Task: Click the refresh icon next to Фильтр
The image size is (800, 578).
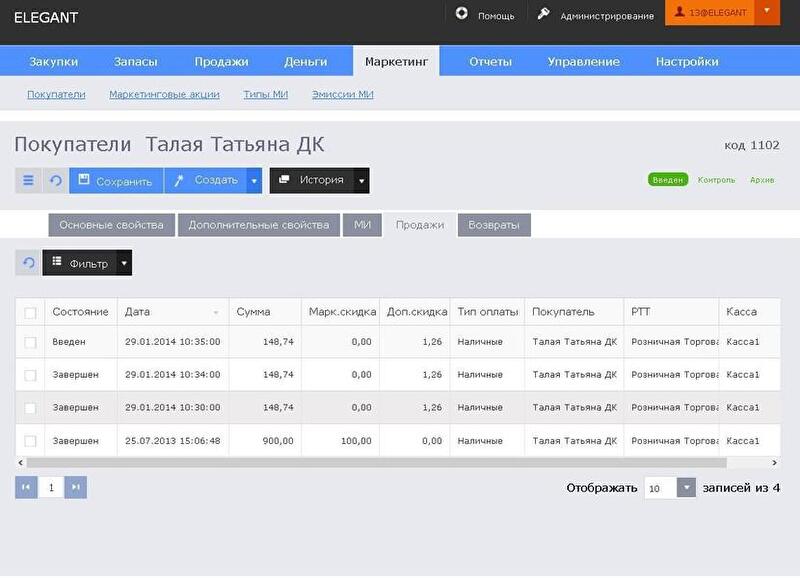Action: (29, 263)
